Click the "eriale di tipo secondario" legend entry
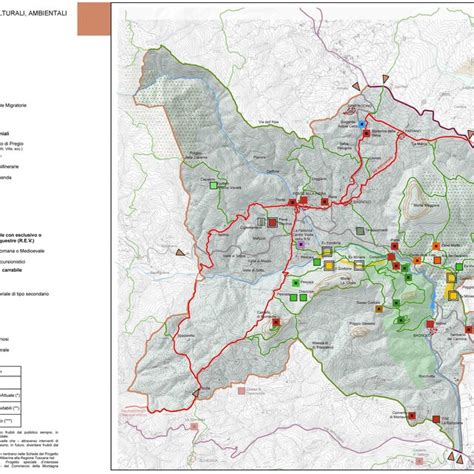This screenshot has width=474, height=474. click(x=25, y=294)
